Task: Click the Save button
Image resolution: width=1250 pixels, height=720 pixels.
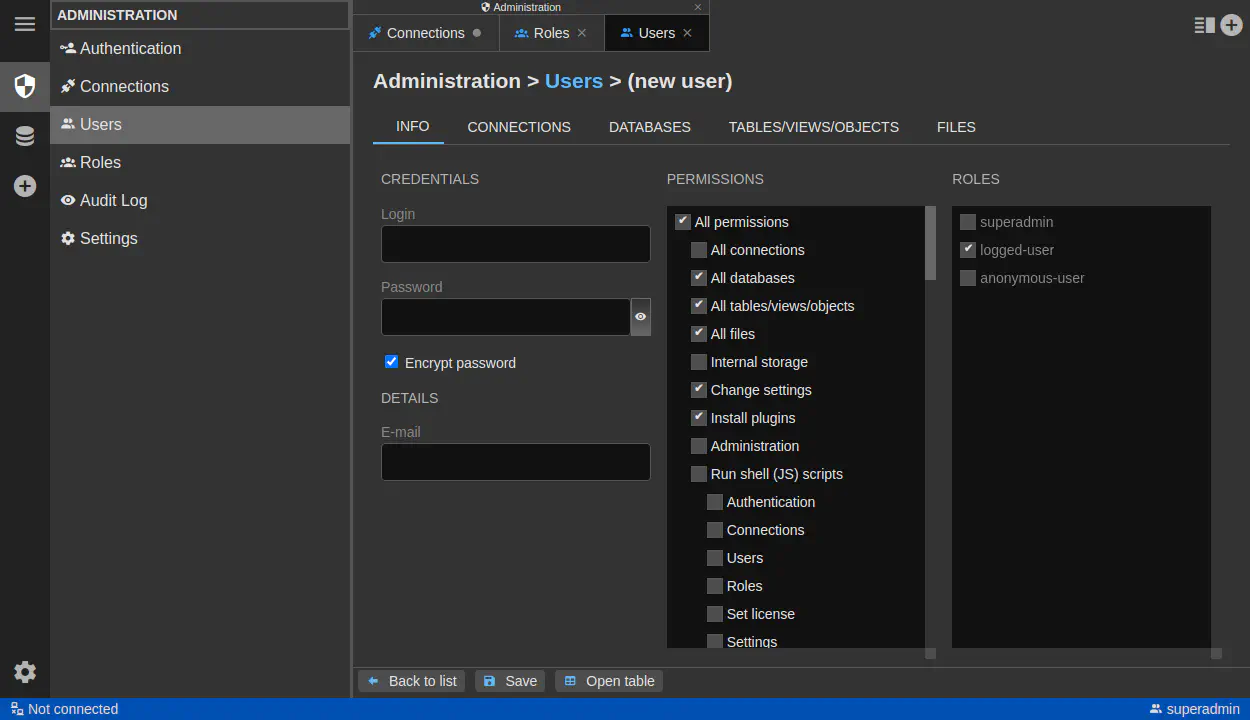Action: click(510, 681)
